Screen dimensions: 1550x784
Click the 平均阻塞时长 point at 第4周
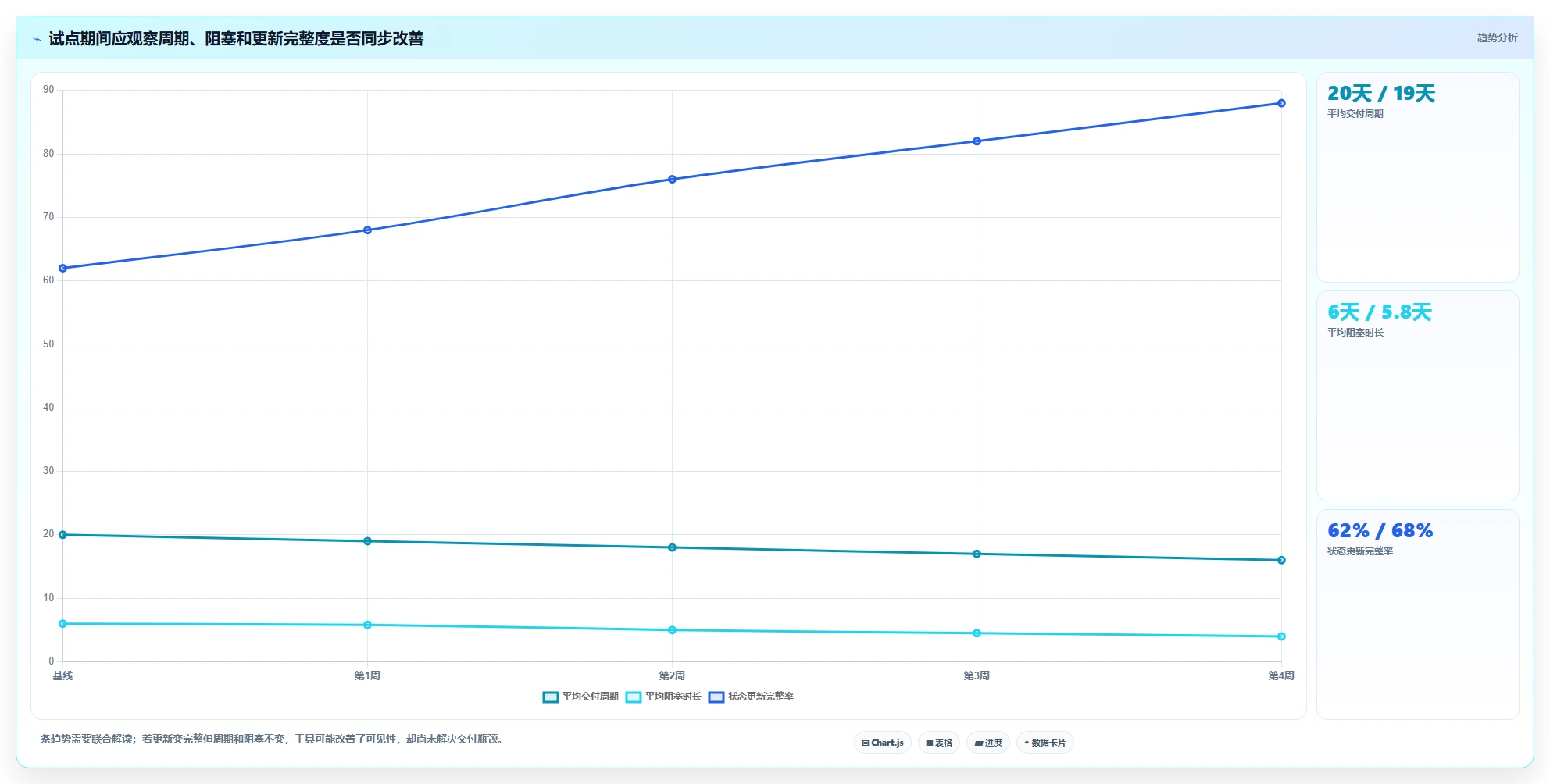click(1281, 636)
